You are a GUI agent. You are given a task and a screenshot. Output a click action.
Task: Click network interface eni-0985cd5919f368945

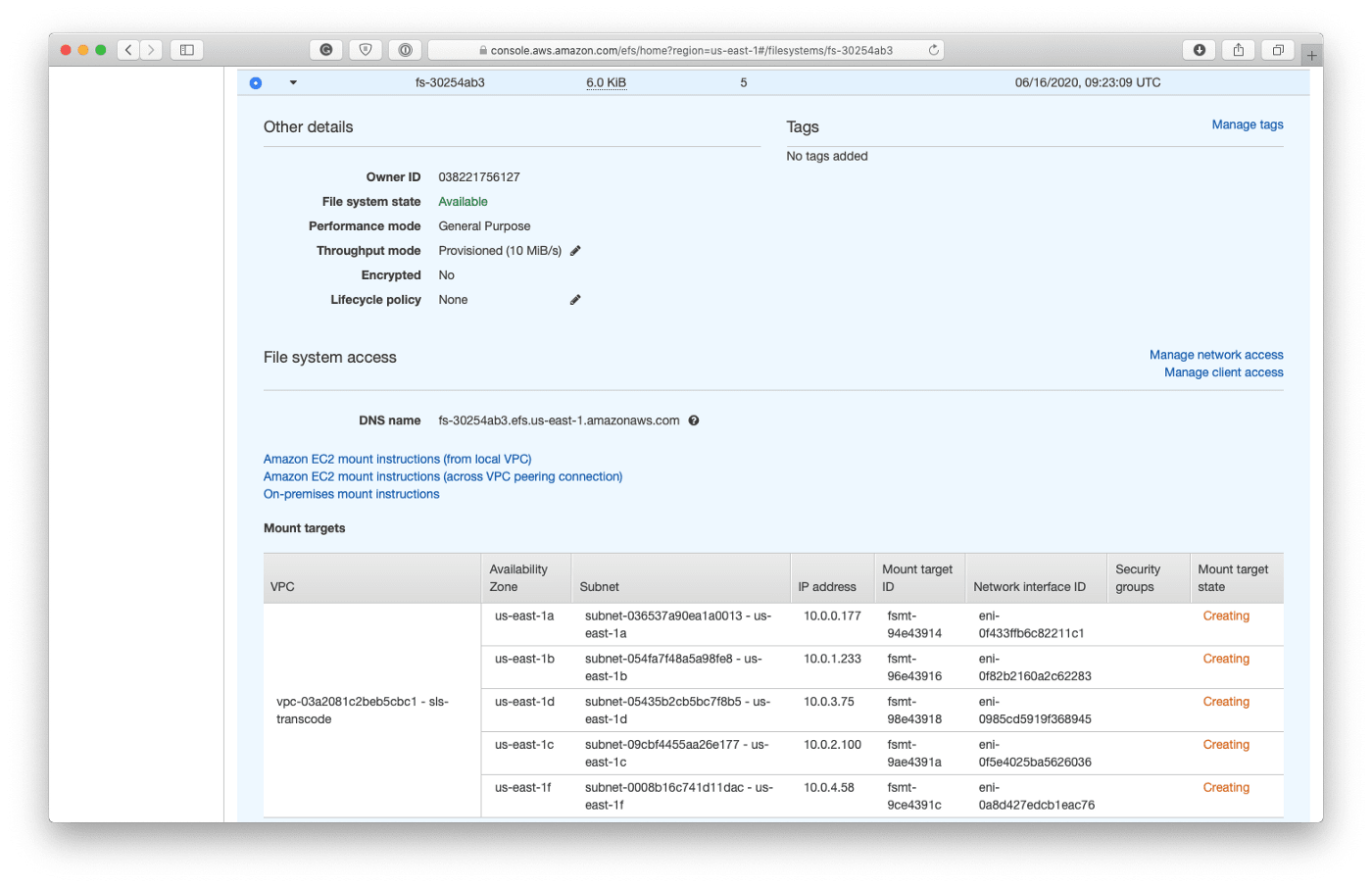[x=1035, y=712]
